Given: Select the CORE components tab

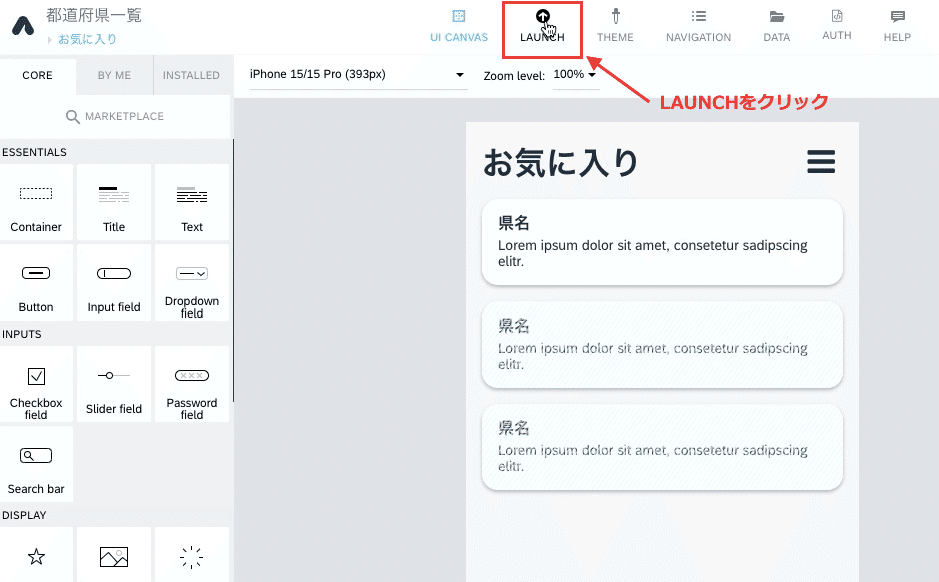Looking at the screenshot, I should point(37,75).
